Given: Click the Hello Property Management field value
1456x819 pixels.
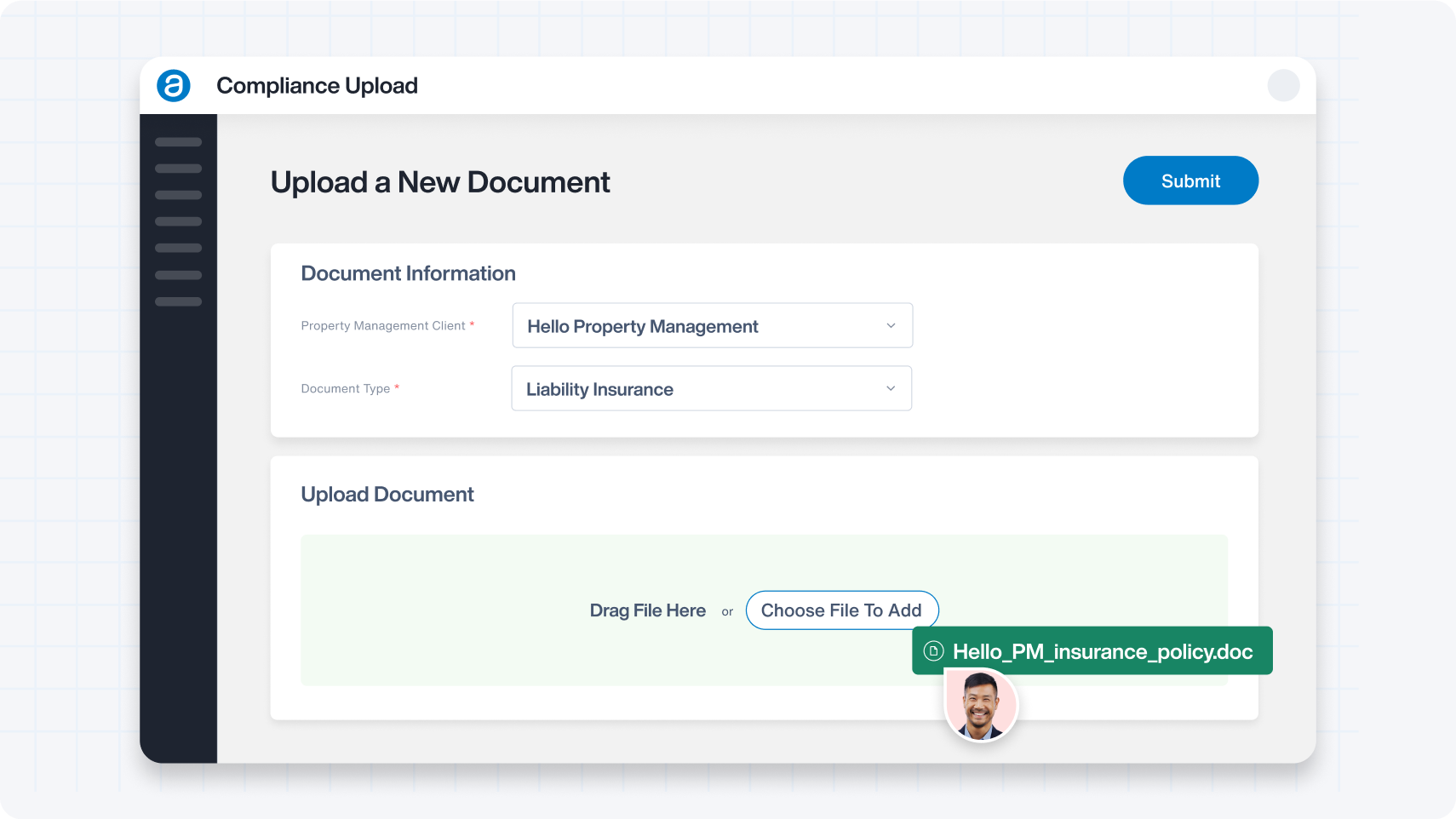Looking at the screenshot, I should tap(643, 326).
